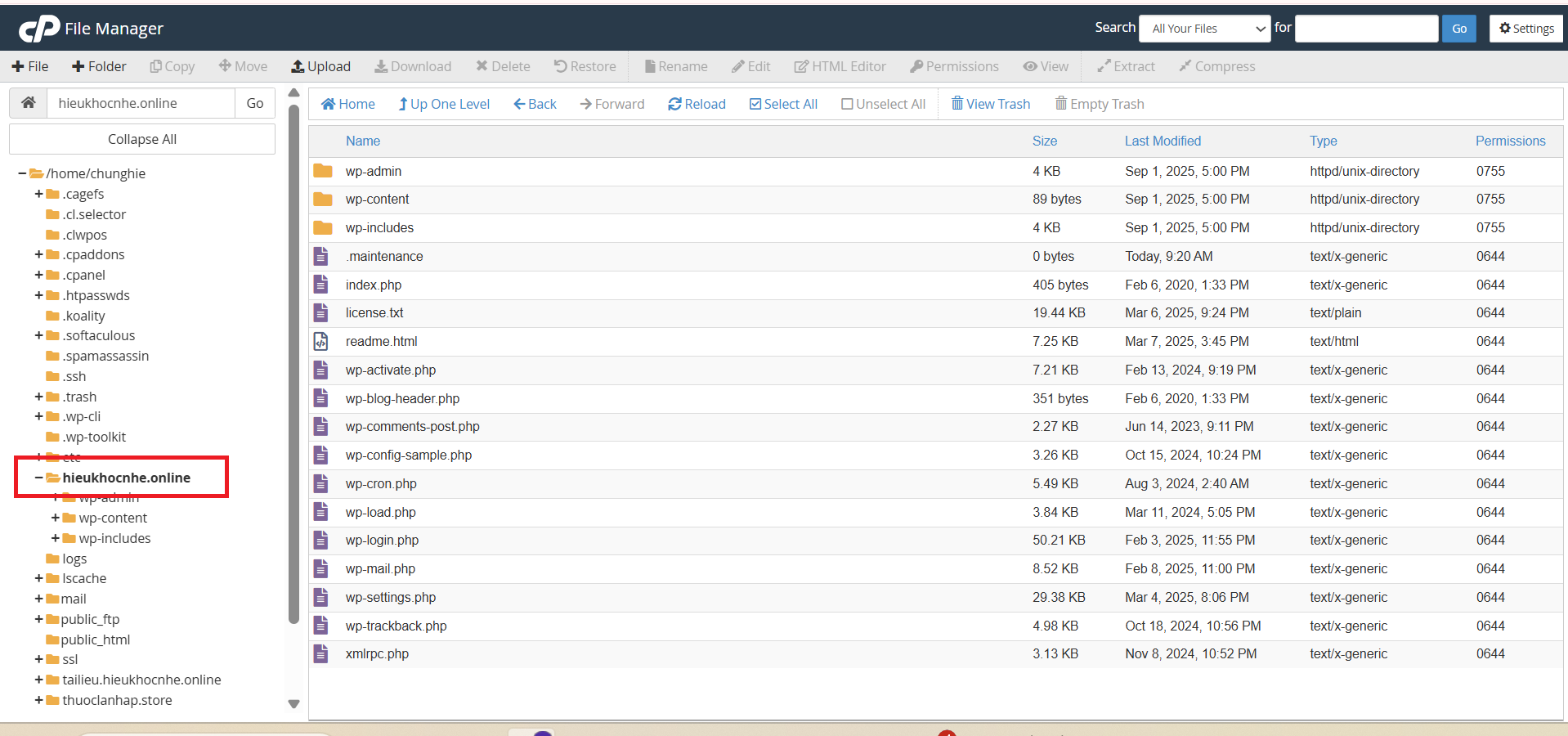Sort files by Size column

pos(1044,141)
